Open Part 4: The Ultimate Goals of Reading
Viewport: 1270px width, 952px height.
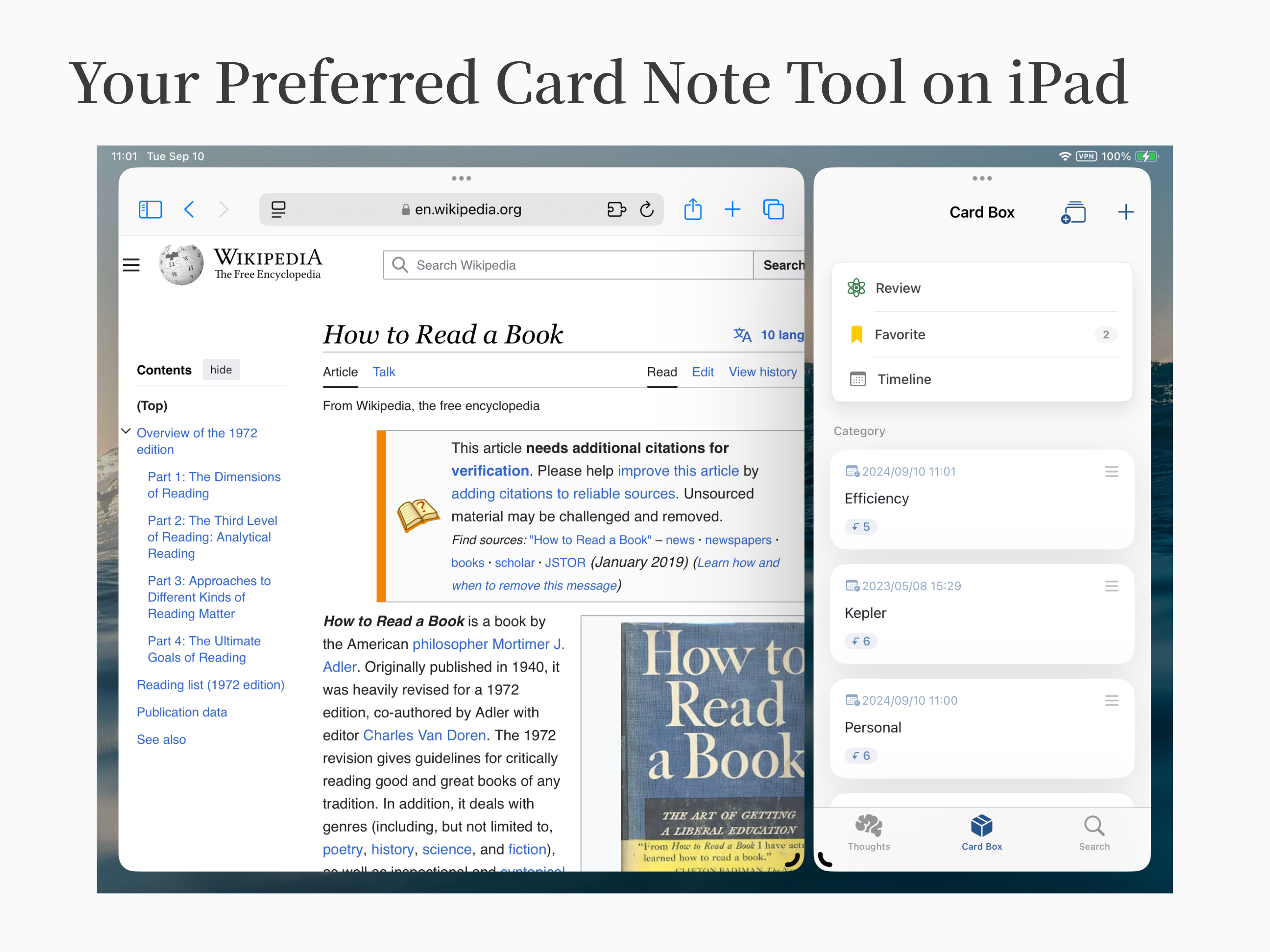(204, 649)
